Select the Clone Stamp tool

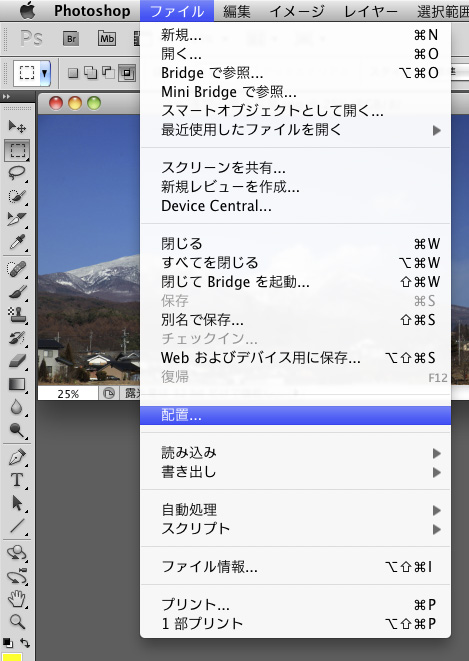click(x=17, y=315)
